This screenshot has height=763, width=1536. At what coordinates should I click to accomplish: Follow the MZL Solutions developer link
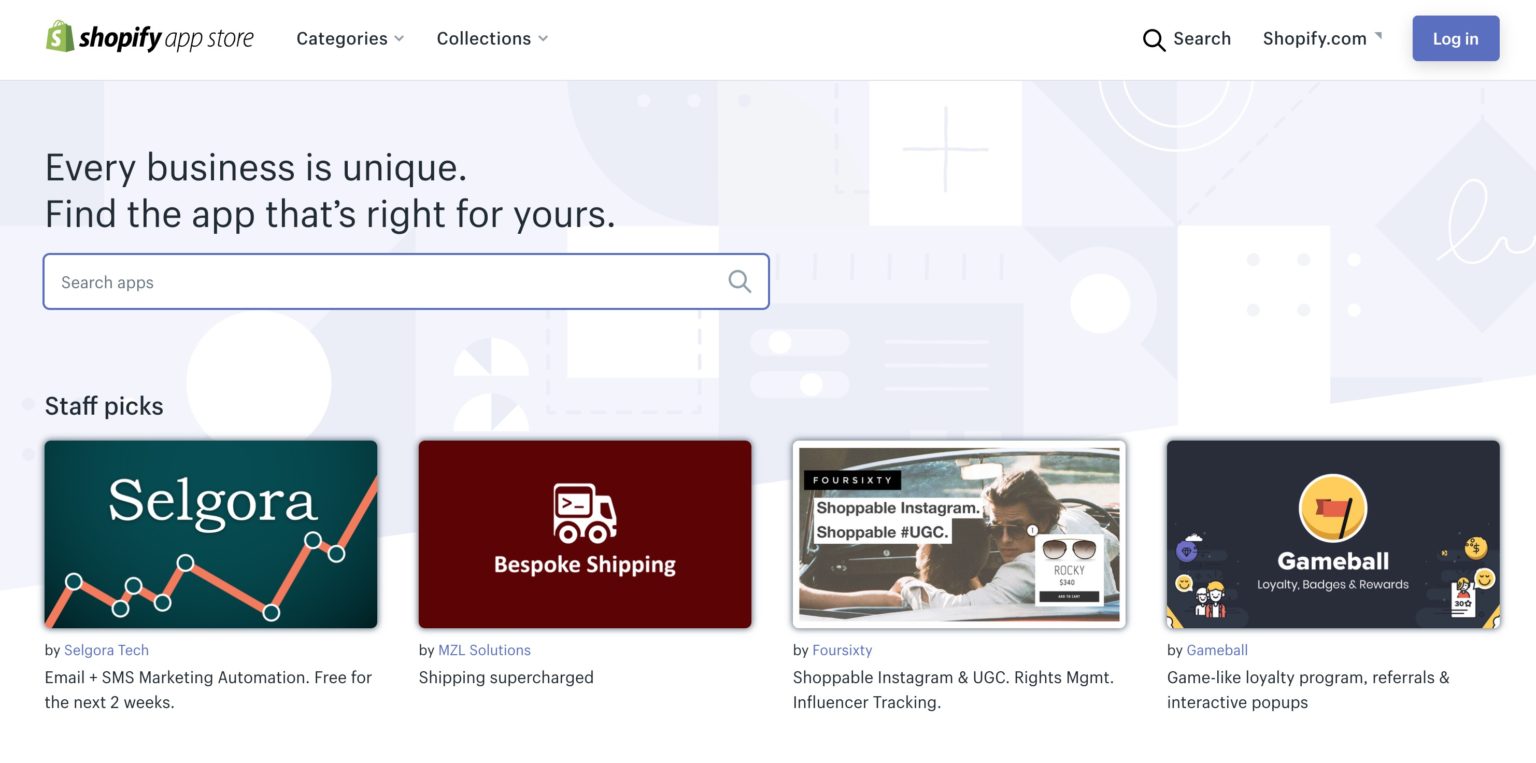[484, 650]
